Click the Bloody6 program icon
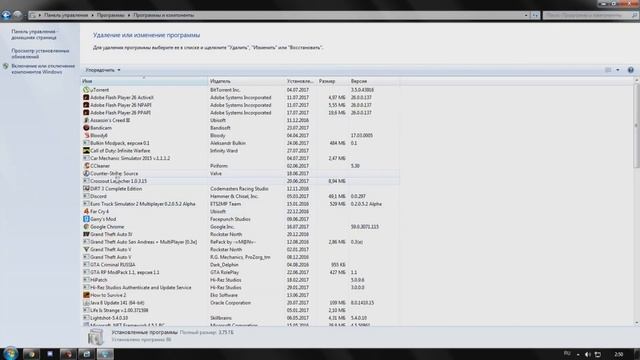This screenshot has height=360, width=640. (x=86, y=136)
